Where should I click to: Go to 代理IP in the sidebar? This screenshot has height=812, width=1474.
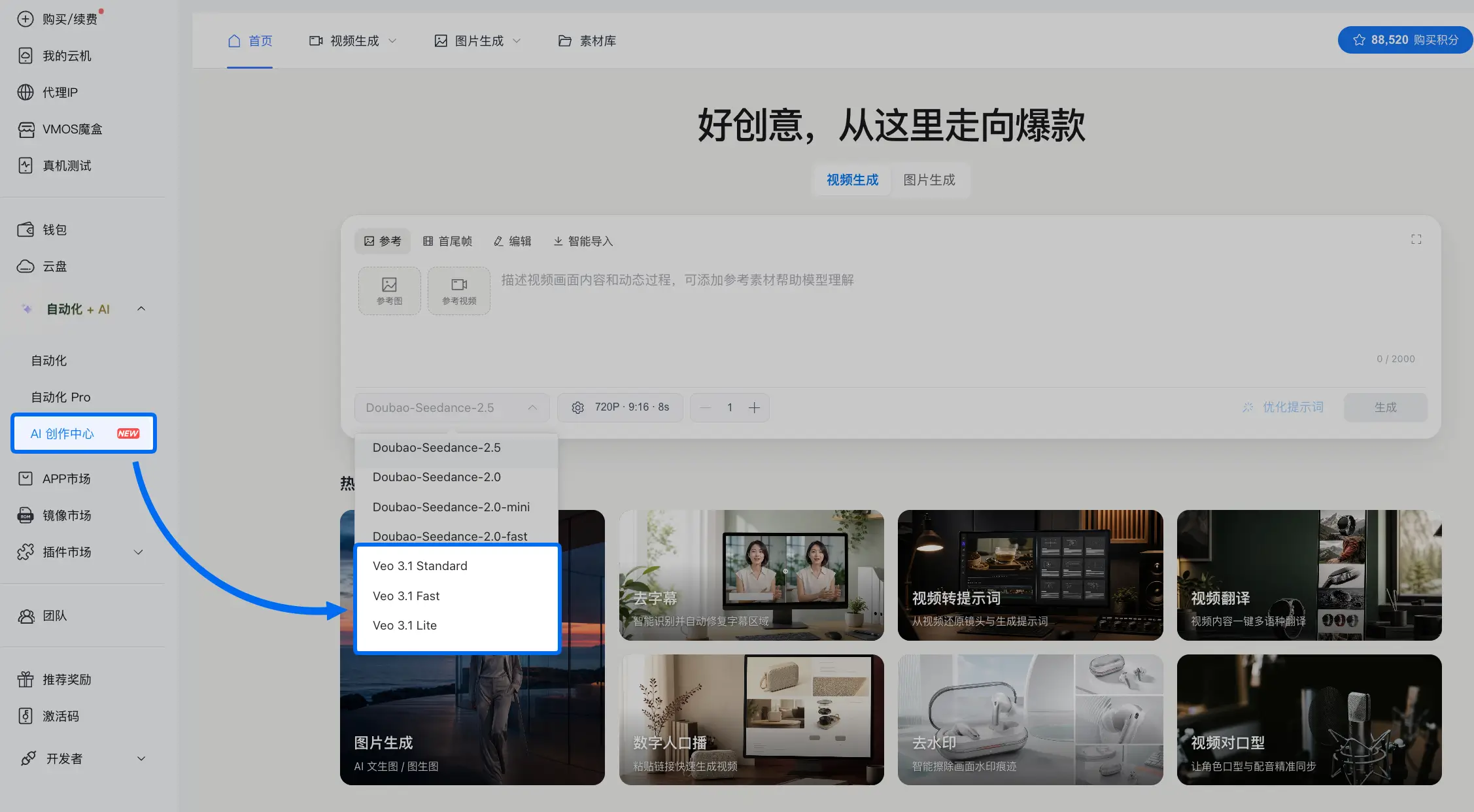point(48,92)
